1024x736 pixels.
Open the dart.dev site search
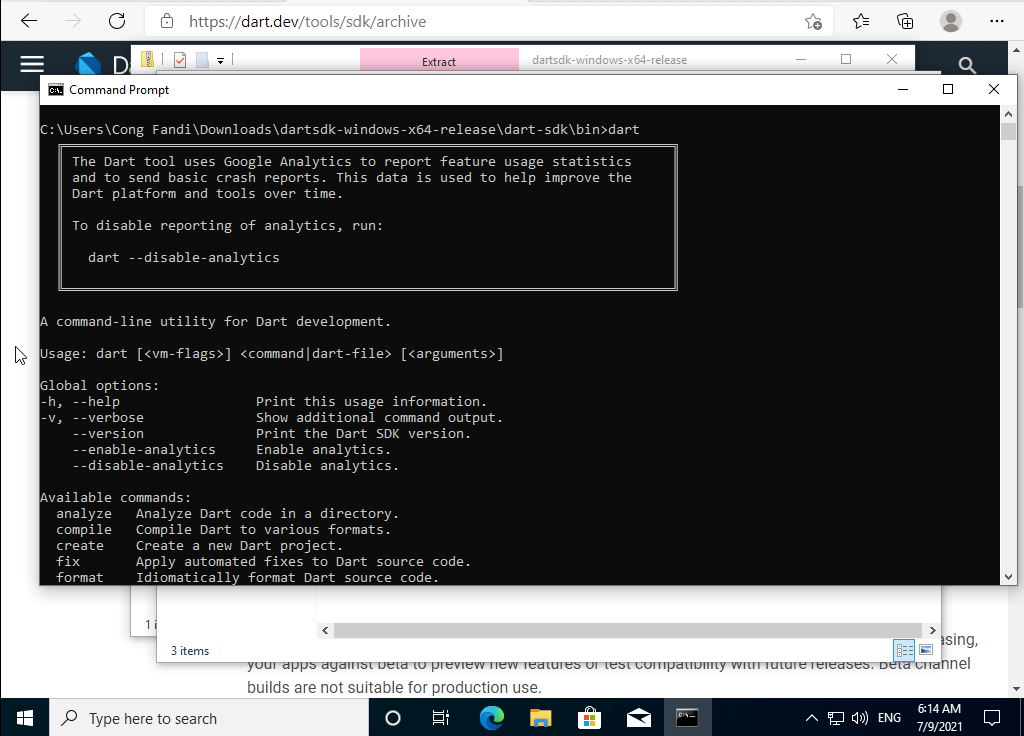967,65
